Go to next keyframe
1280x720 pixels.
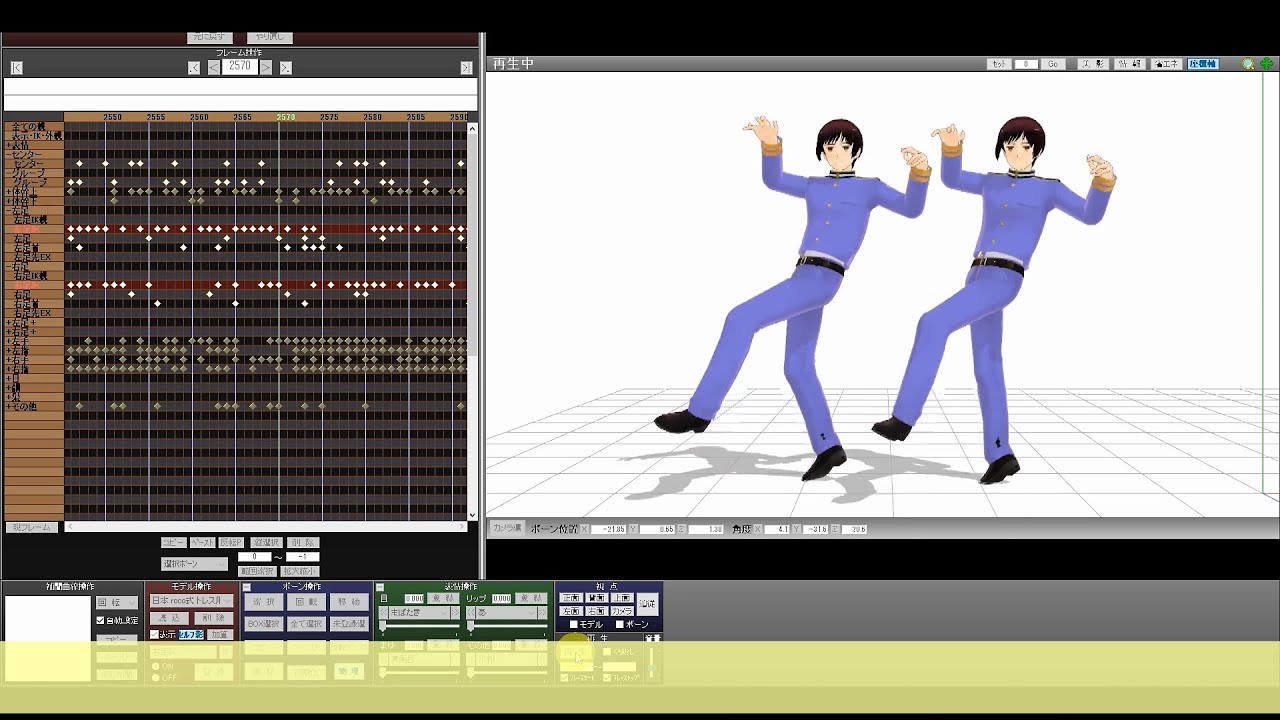pyautogui.click(x=286, y=67)
